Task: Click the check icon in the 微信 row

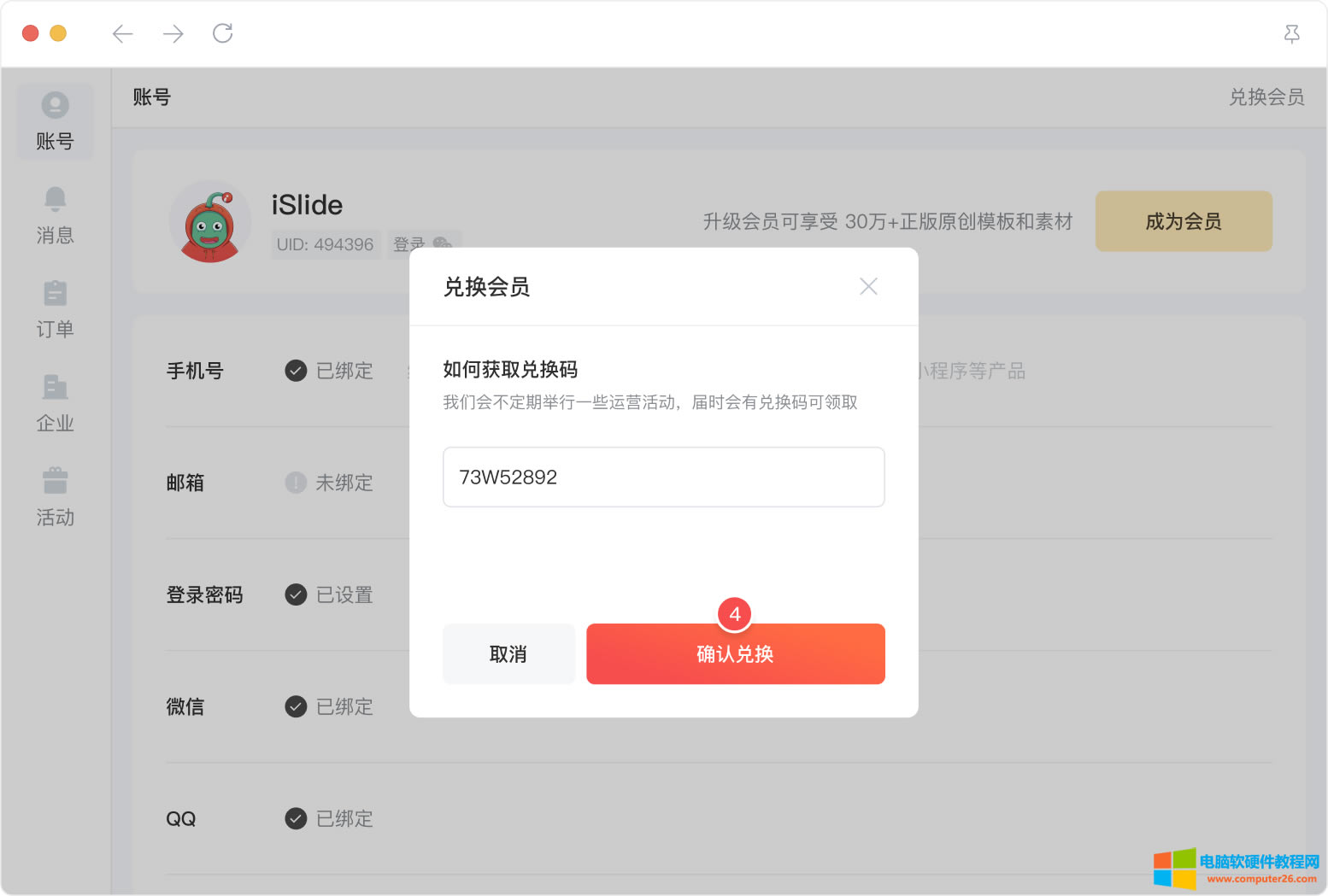Action: [296, 706]
